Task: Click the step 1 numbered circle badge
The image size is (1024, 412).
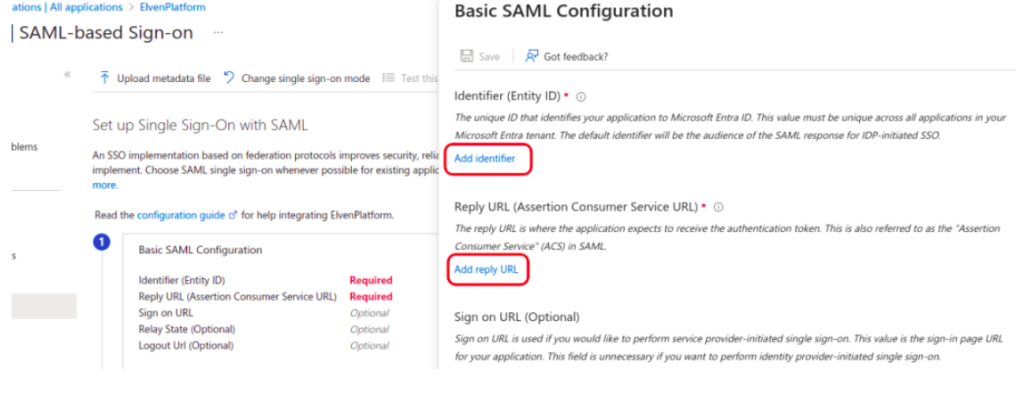Action: click(100, 243)
